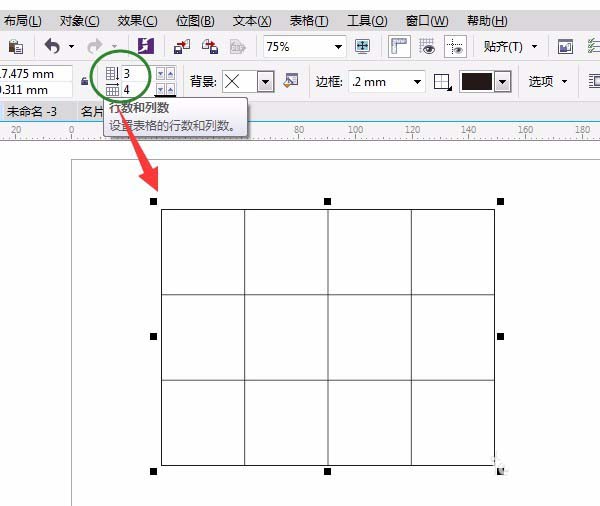The width and height of the screenshot is (600, 506).
Task: Click the Import file icon
Action: pyautogui.click(x=181, y=47)
